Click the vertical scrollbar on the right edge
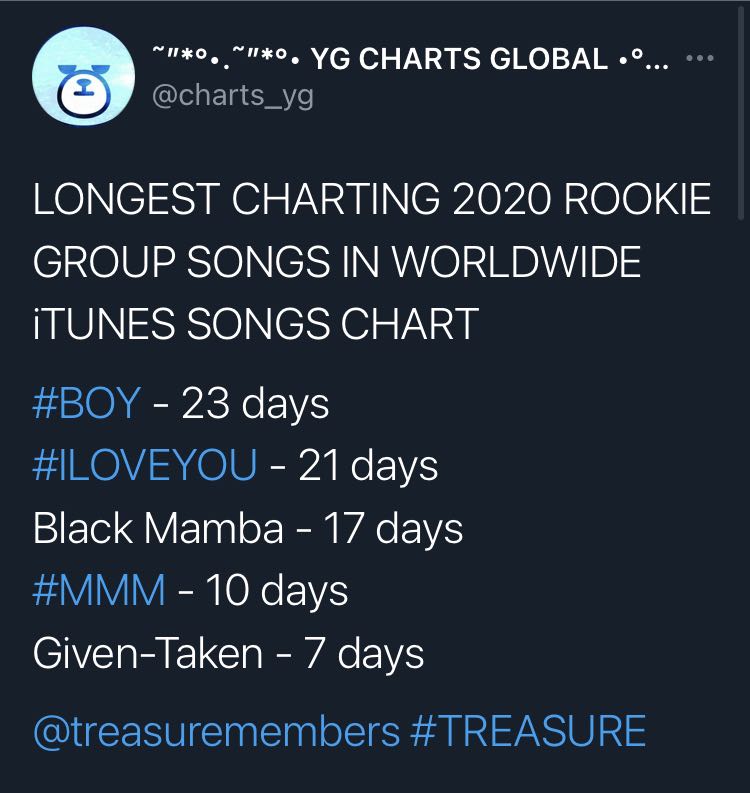 click(x=741, y=111)
